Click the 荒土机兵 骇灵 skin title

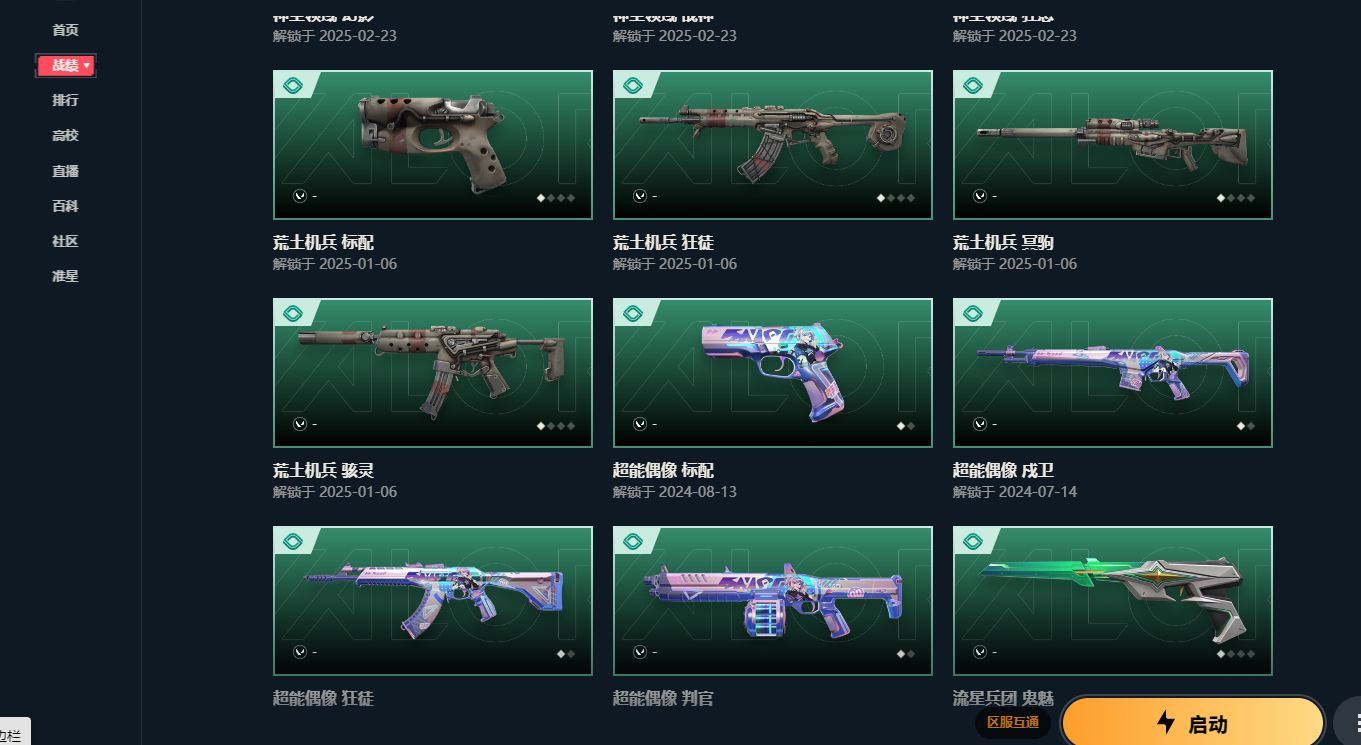pos(323,470)
